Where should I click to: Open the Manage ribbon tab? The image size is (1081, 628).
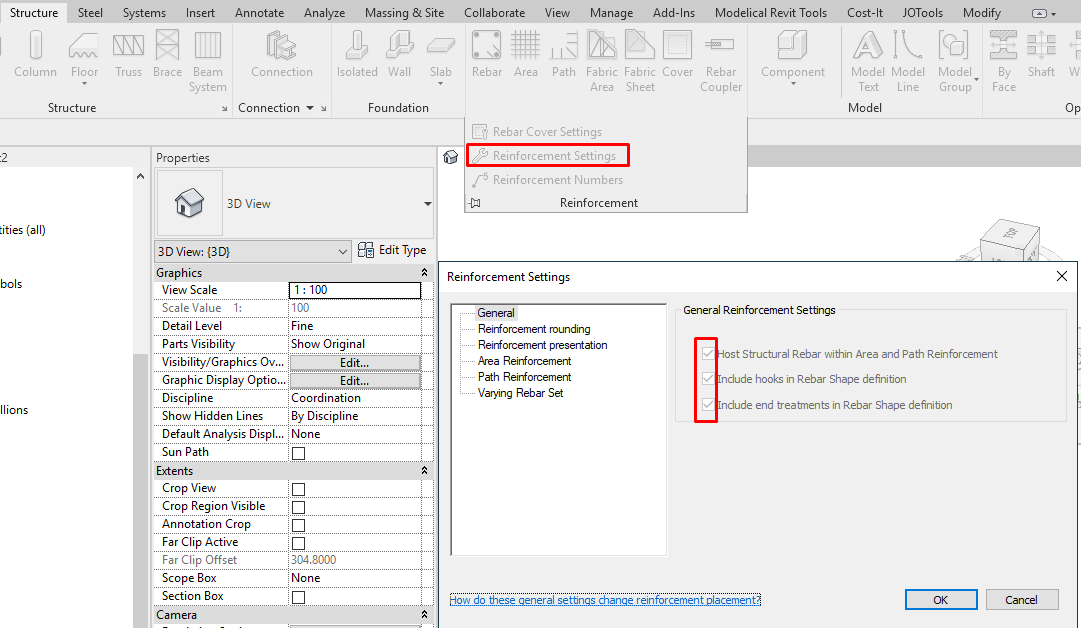tap(611, 13)
